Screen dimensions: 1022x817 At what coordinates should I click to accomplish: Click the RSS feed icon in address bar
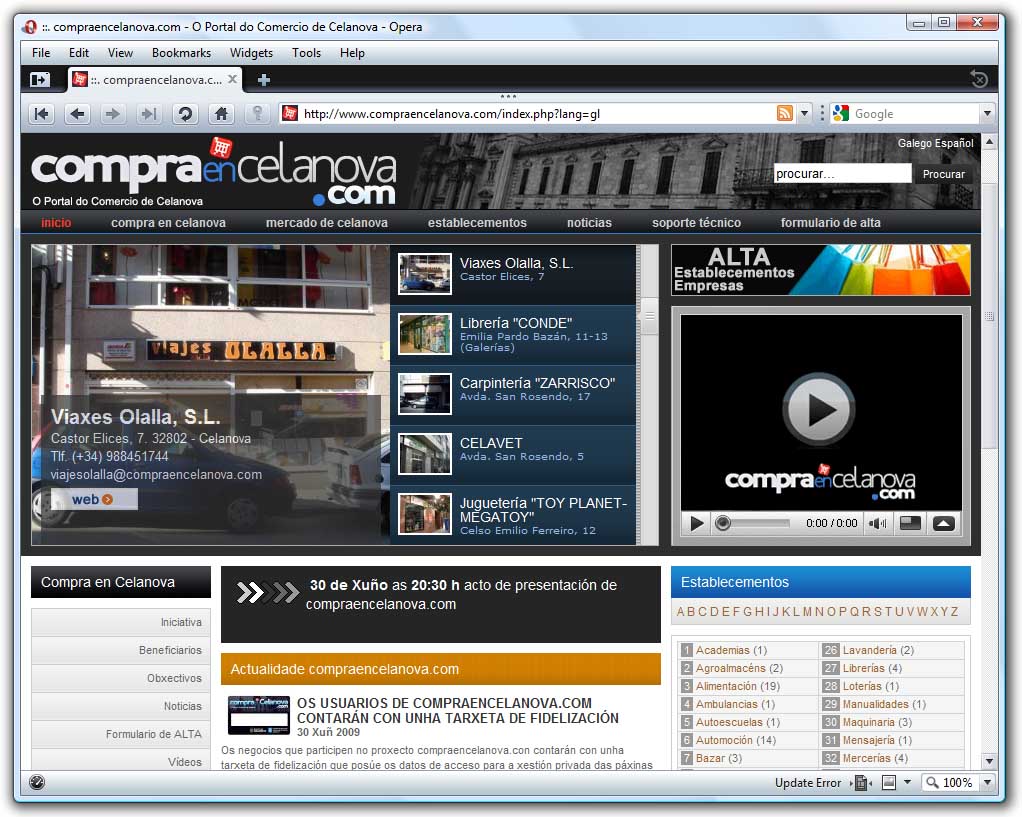pos(785,113)
